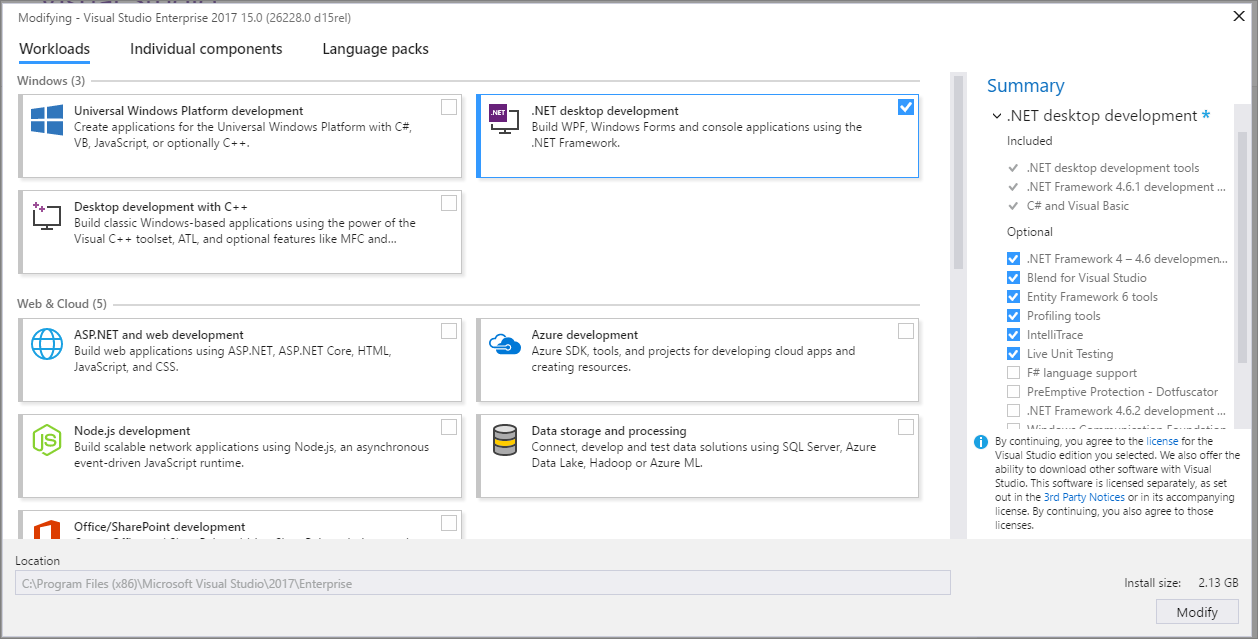Switch to Individual components tab
This screenshot has width=1258, height=639.
pyautogui.click(x=206, y=49)
